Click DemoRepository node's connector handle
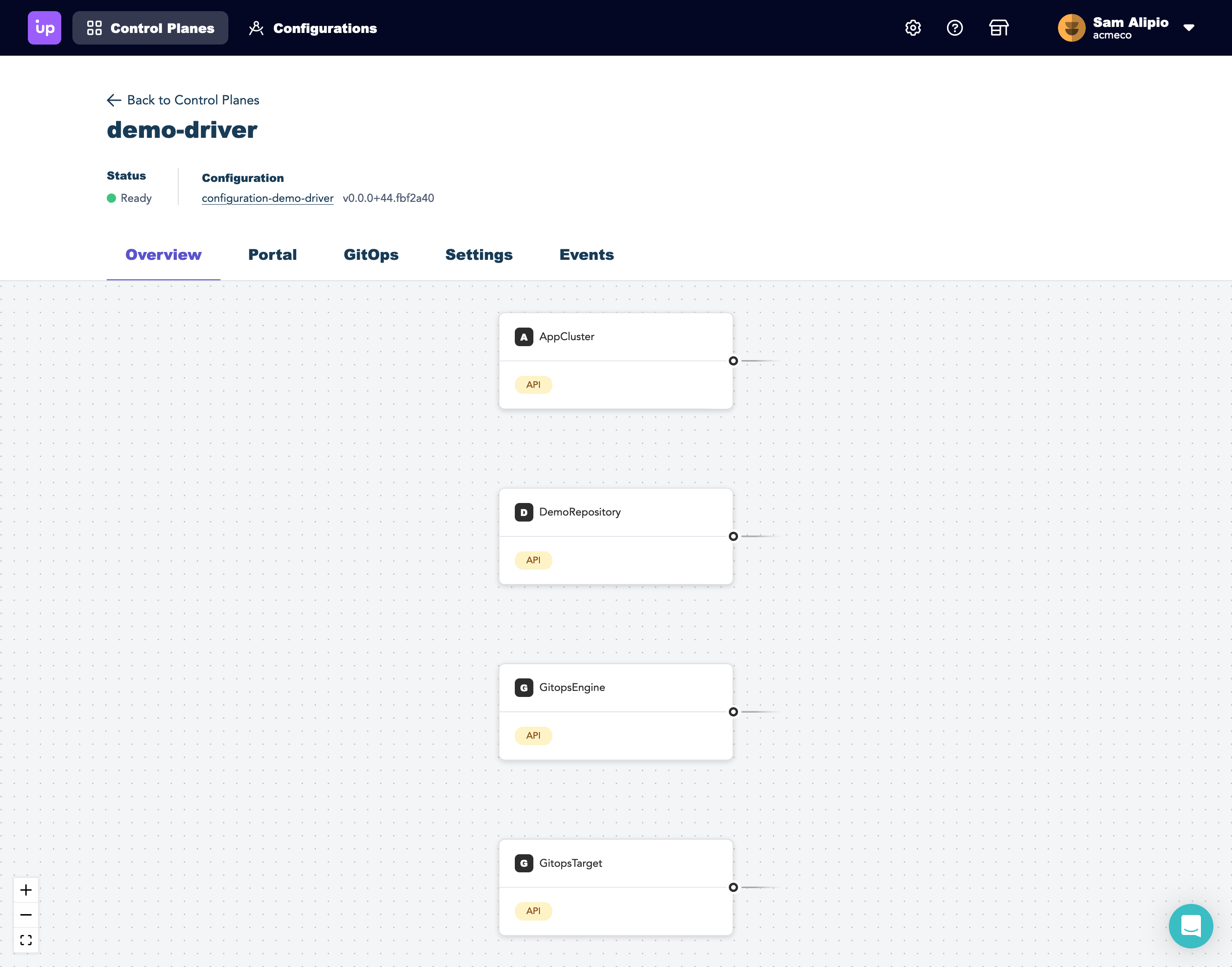1232x967 pixels. coord(733,536)
